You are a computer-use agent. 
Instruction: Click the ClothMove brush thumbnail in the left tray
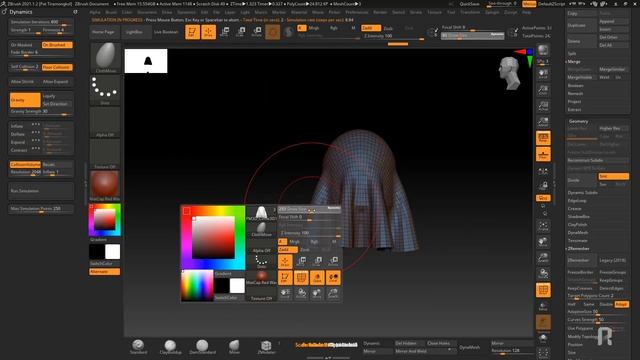[x=105, y=58]
